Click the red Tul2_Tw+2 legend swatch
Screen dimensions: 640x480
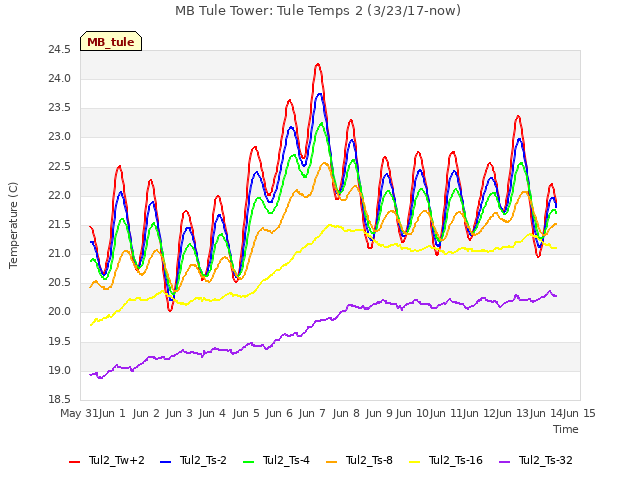75,462
